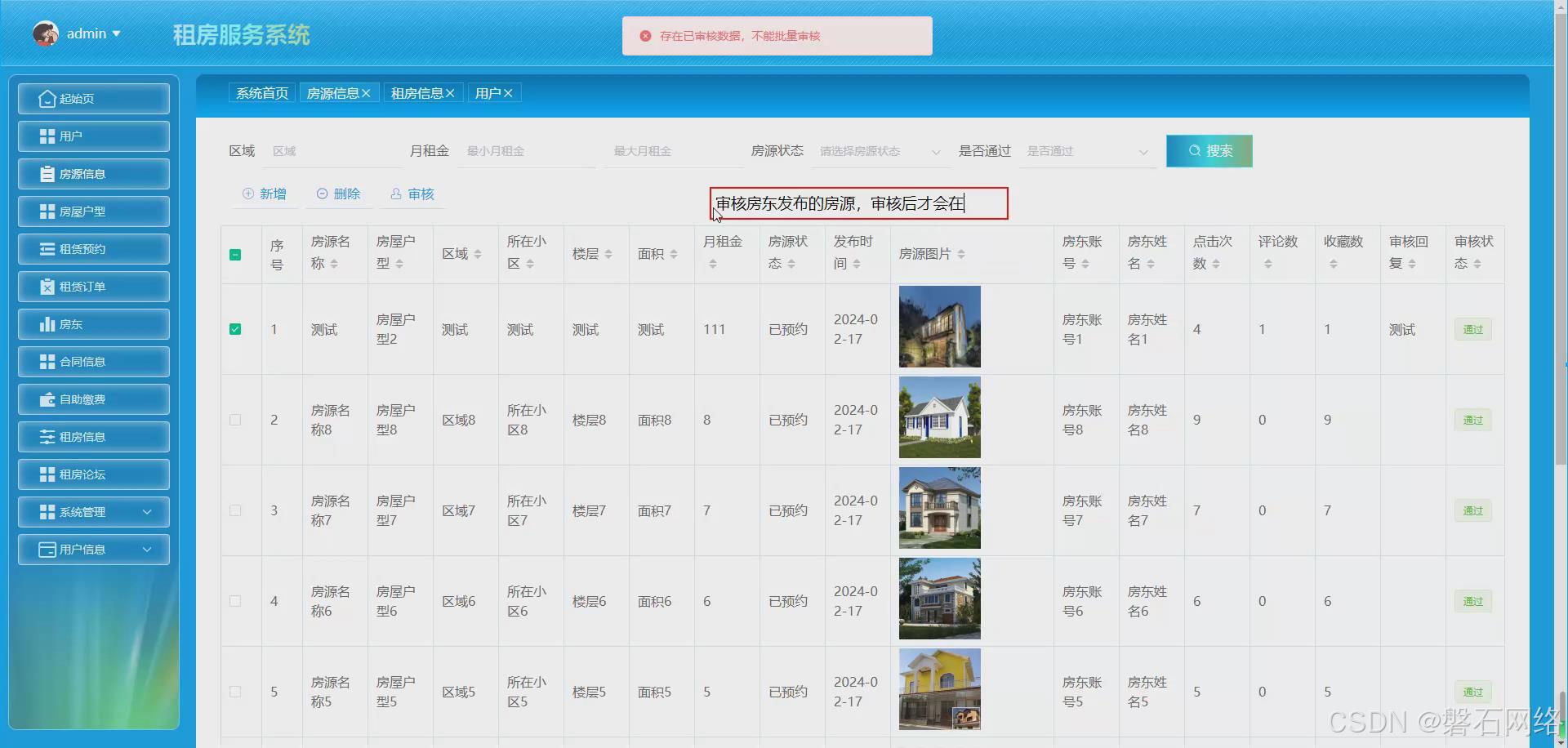
Task: Open the 房源状态 dropdown
Action: tap(880, 151)
